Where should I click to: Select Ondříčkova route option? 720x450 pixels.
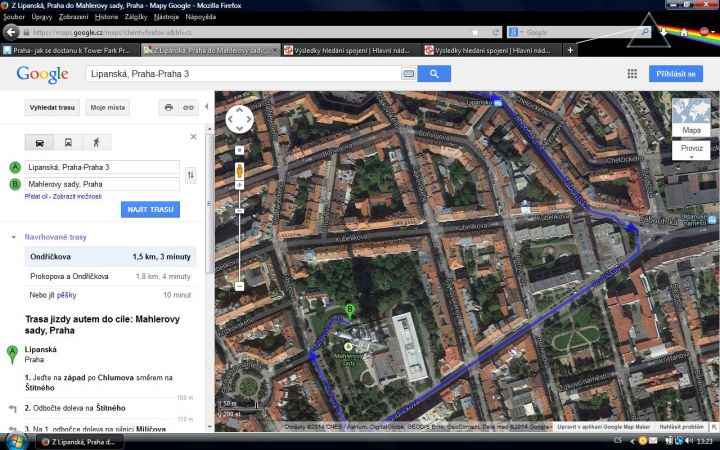point(110,257)
